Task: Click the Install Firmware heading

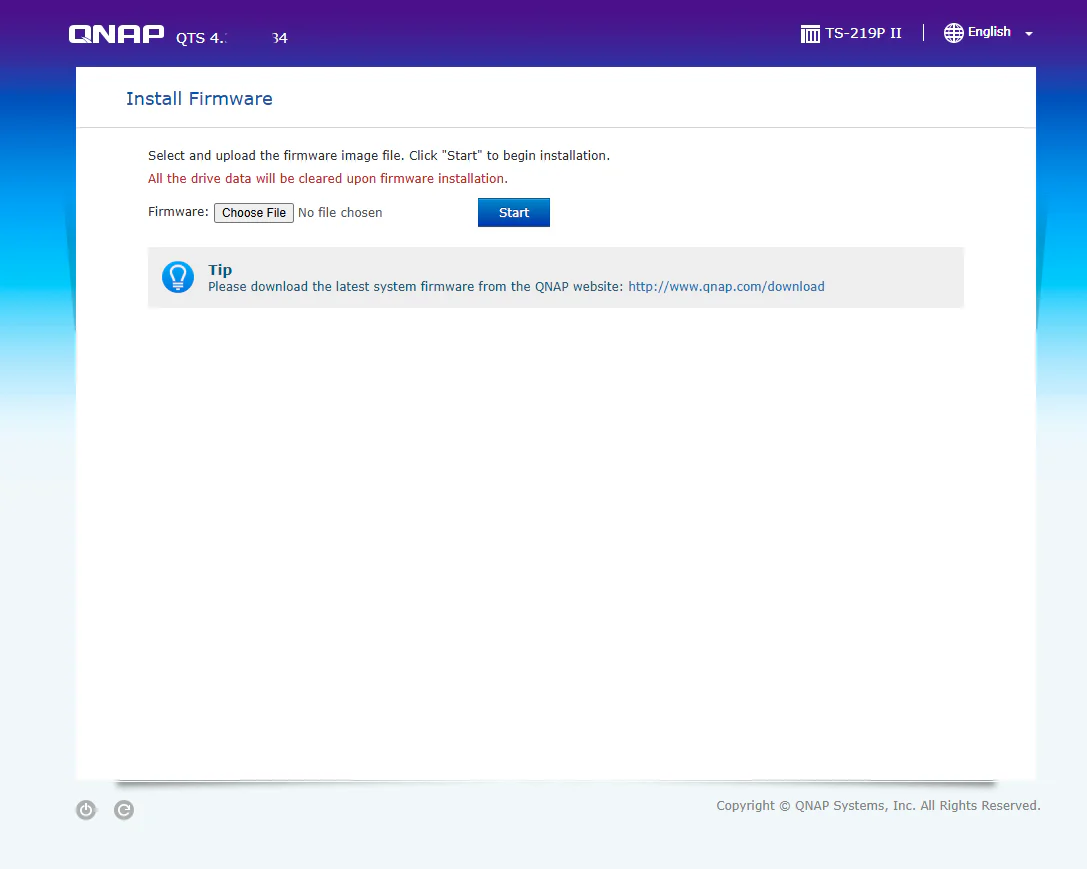Action: (200, 98)
